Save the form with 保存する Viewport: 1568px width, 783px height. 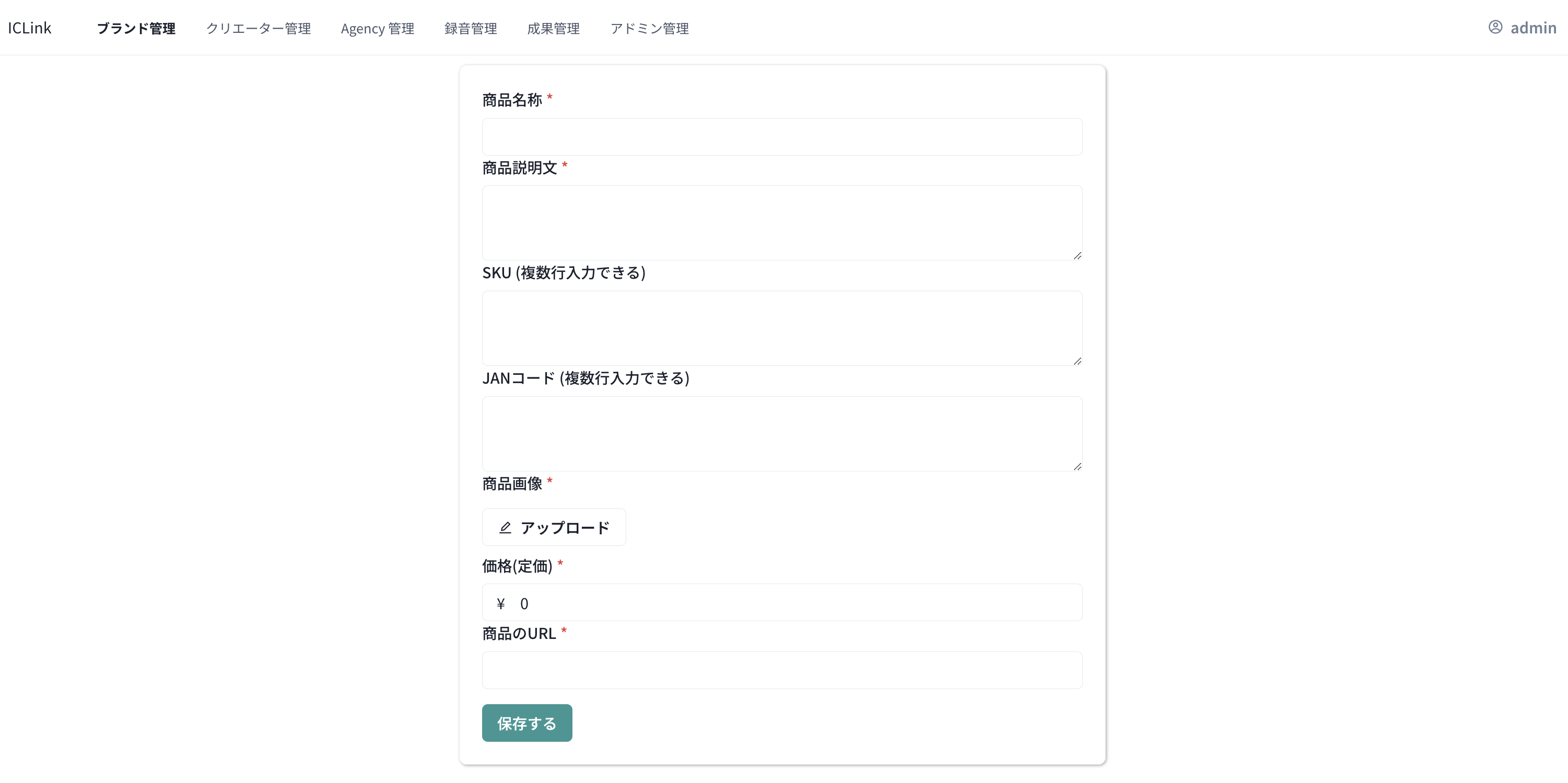[527, 723]
